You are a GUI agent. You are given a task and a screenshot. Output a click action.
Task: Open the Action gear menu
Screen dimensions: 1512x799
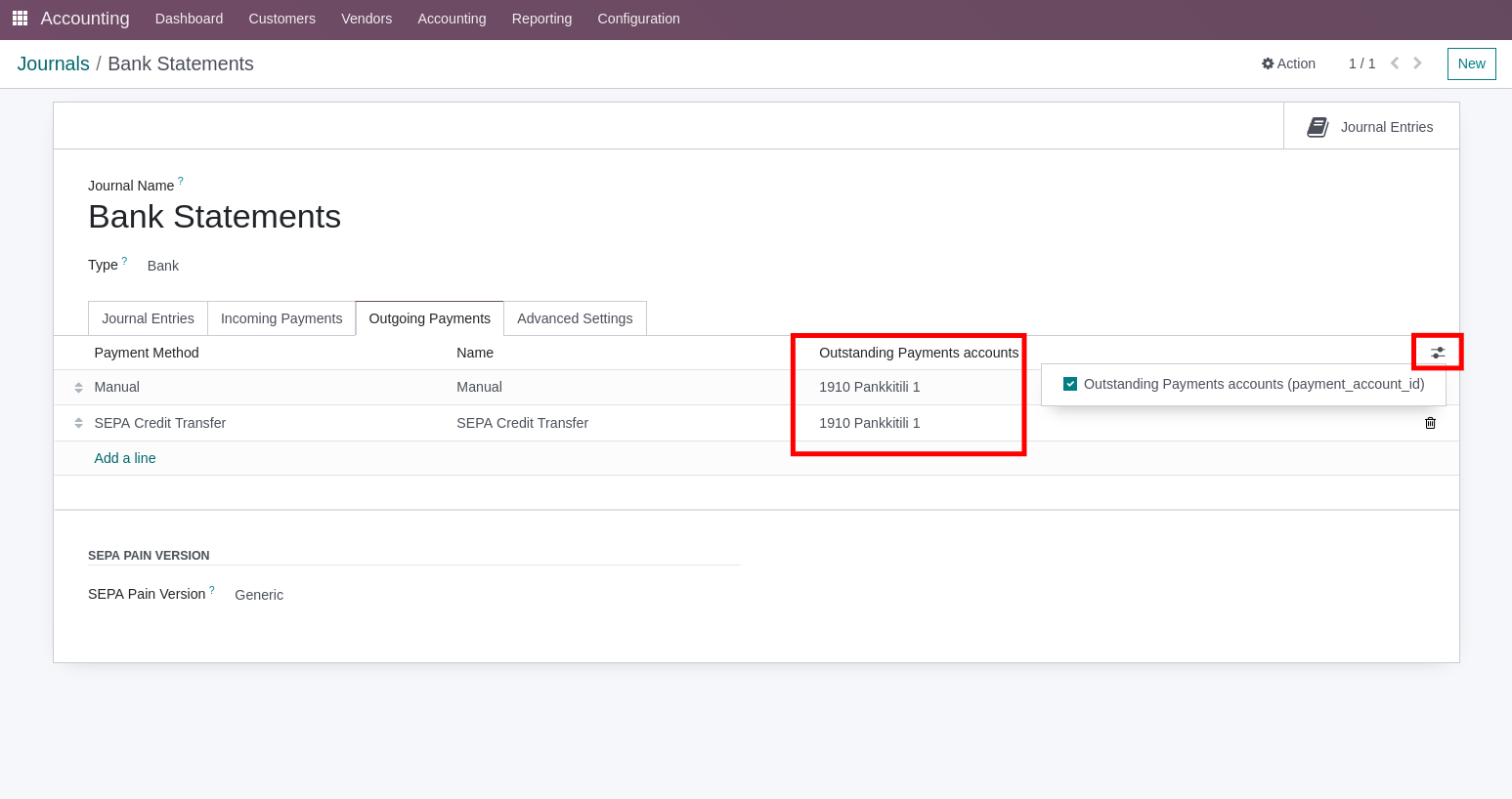pyautogui.click(x=1288, y=63)
